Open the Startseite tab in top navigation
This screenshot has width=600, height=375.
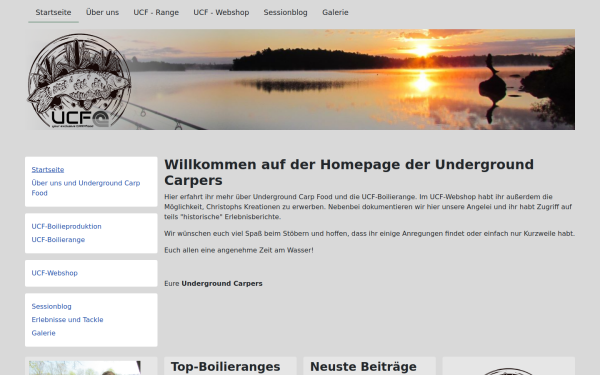pyautogui.click(x=53, y=12)
